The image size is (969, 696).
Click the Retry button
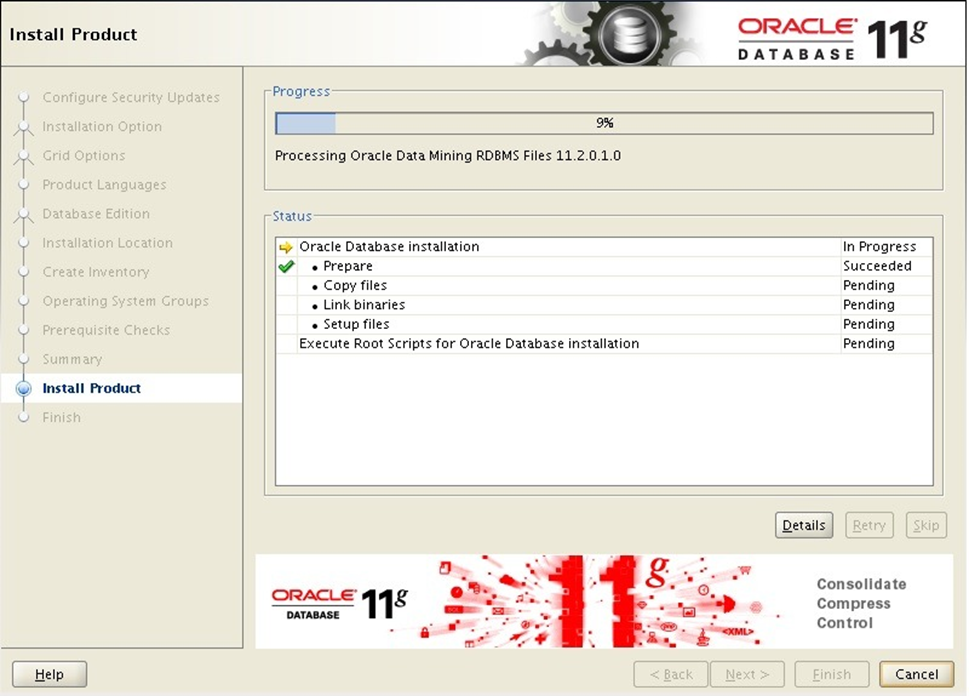point(869,525)
